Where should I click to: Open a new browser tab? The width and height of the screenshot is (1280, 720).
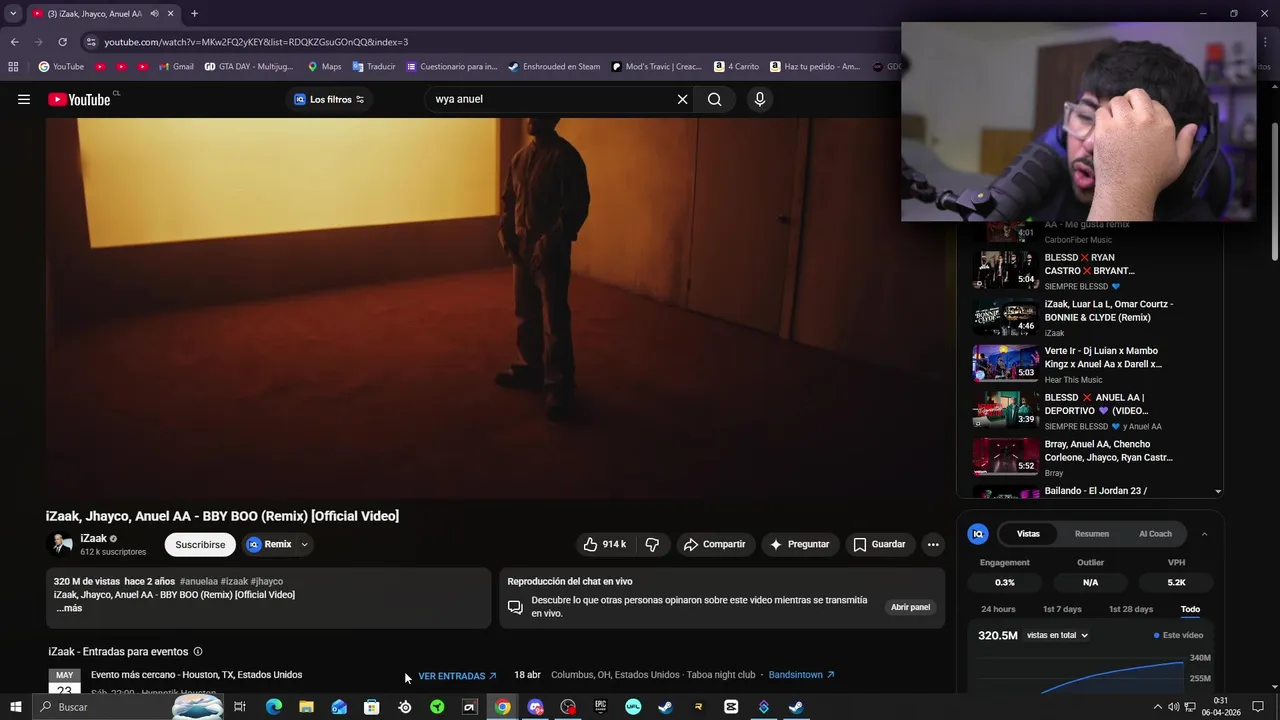194,13
